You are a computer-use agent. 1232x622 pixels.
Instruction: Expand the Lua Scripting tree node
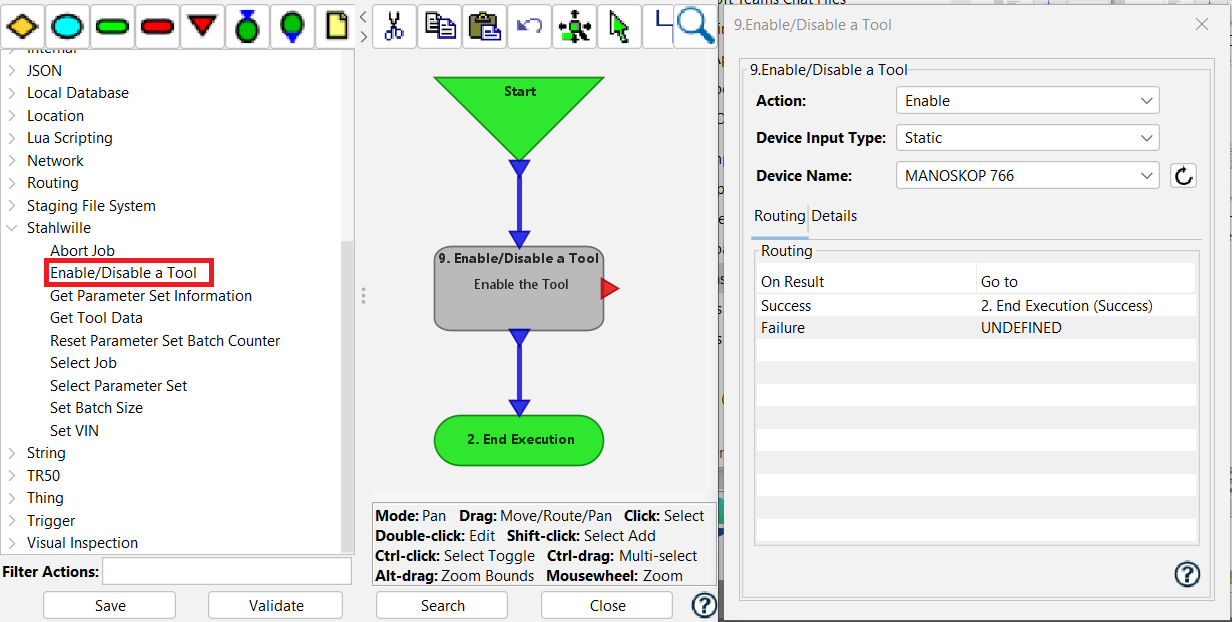[x=12, y=138]
